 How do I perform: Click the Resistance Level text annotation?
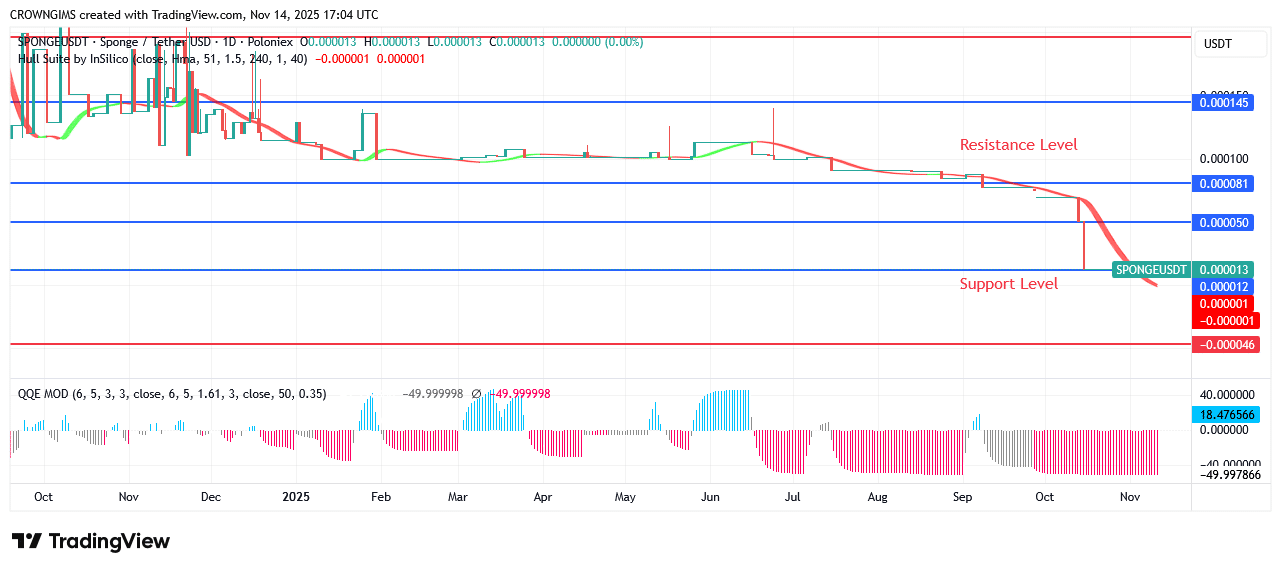click(1018, 145)
